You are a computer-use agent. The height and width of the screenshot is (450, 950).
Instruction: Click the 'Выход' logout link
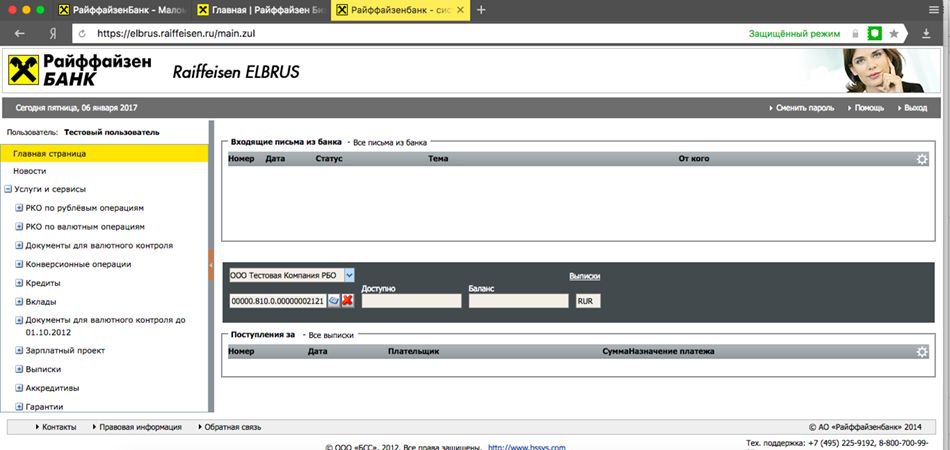click(x=915, y=108)
